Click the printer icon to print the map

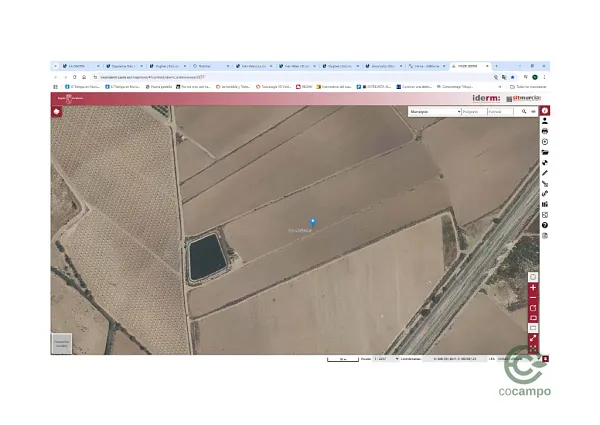[x=545, y=131]
